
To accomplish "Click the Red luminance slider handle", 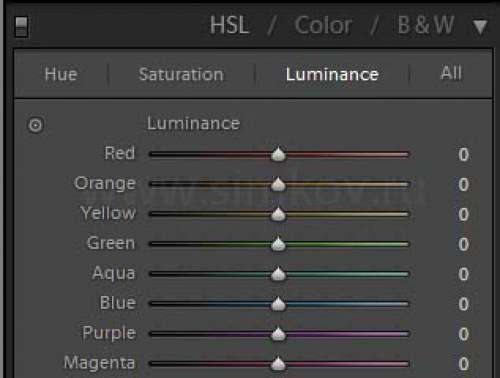I will (278, 154).
